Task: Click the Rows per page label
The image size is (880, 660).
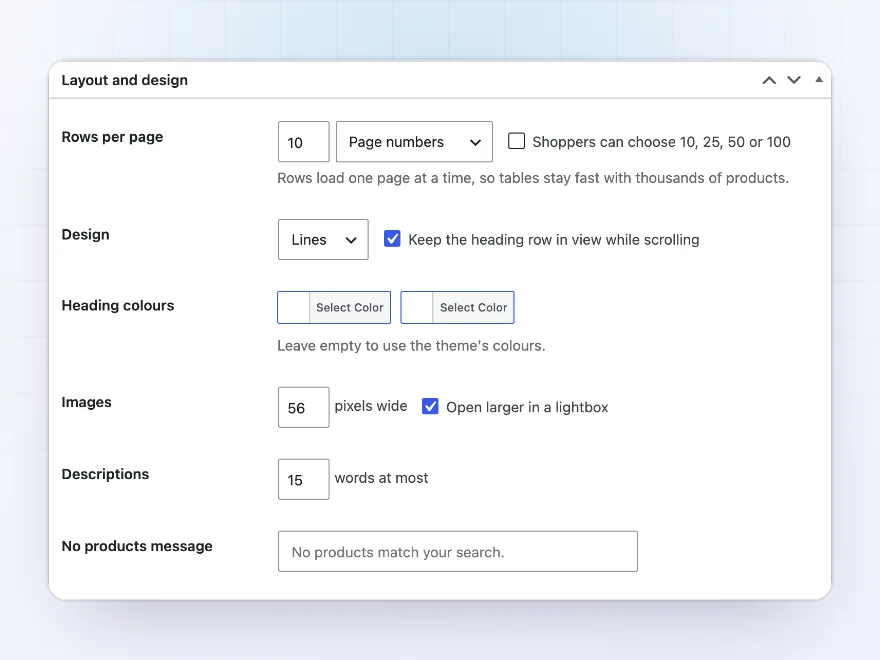Action: click(112, 137)
